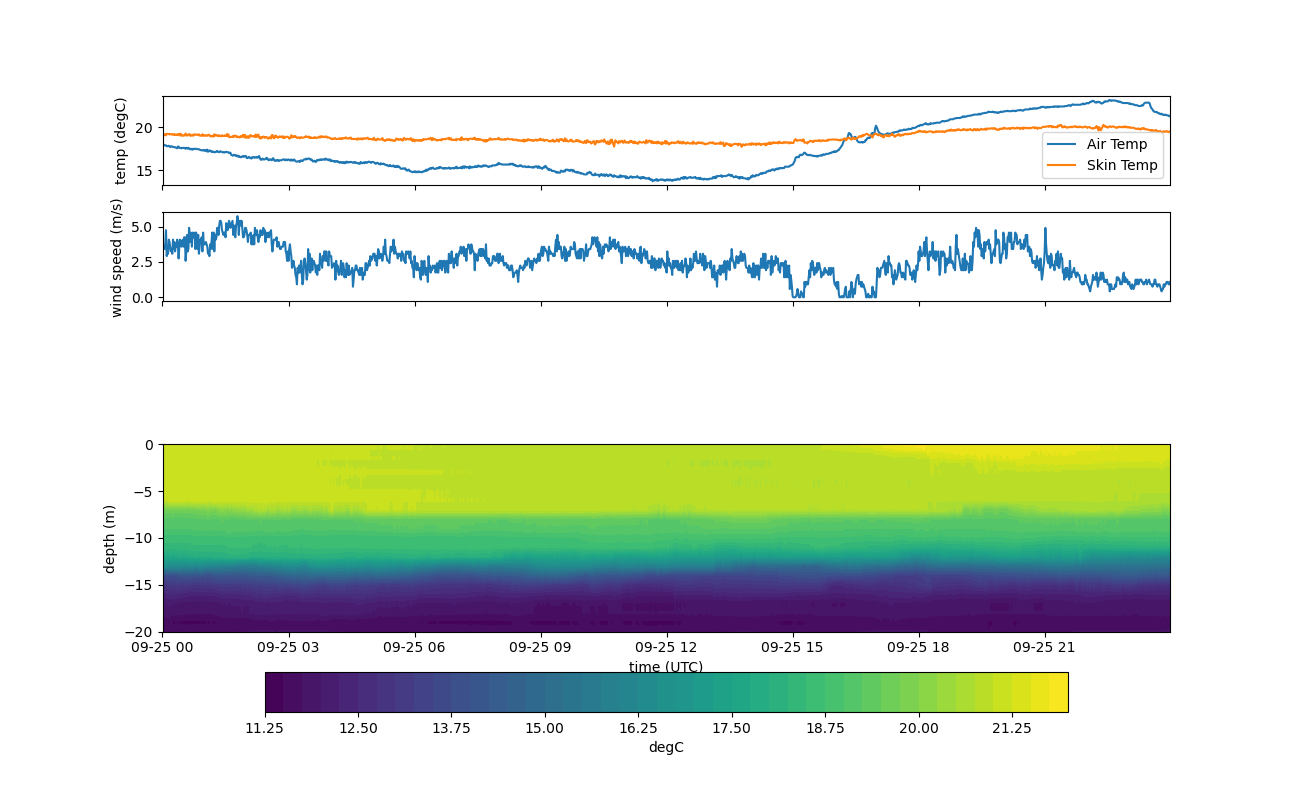This screenshot has width=1300, height=800.
Task: Click the 11.25 colorbar tick label
Action: tap(265, 728)
